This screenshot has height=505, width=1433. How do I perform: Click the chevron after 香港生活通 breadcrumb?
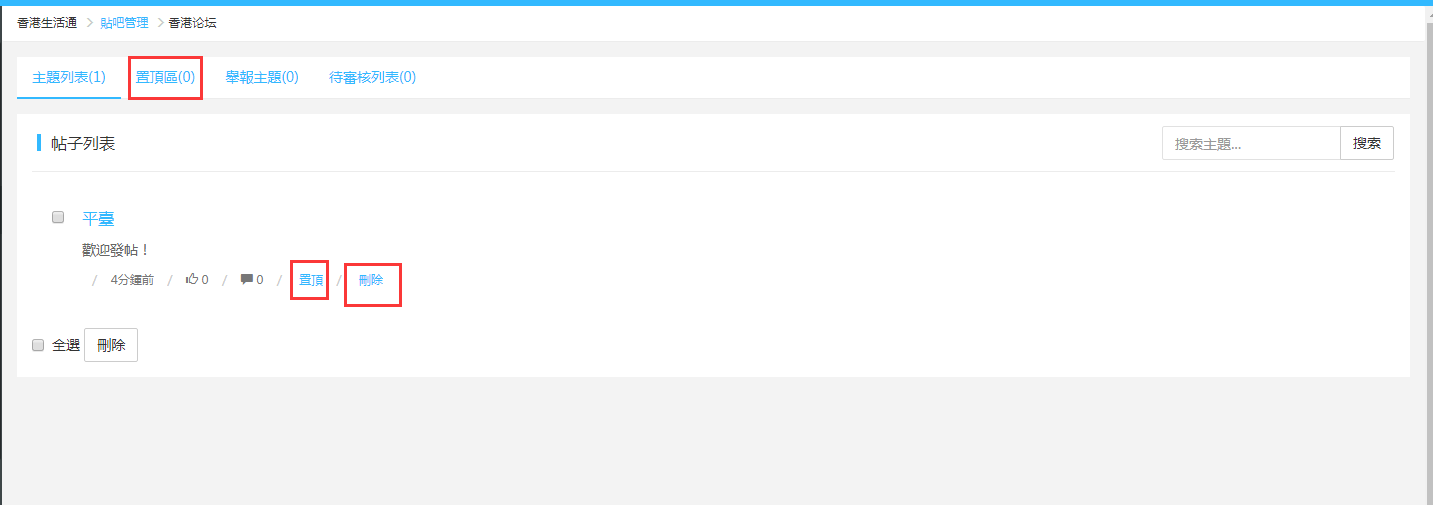(x=89, y=22)
